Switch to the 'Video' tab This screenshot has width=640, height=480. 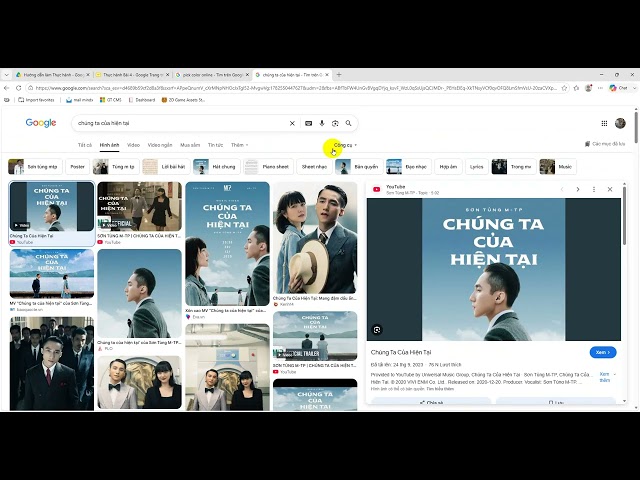point(133,145)
